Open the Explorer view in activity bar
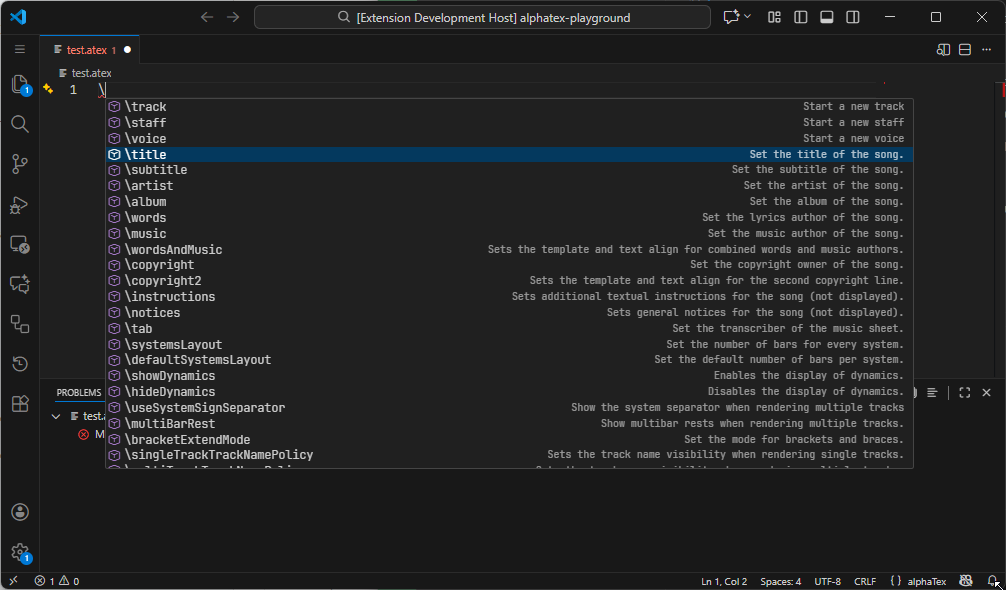 point(20,85)
